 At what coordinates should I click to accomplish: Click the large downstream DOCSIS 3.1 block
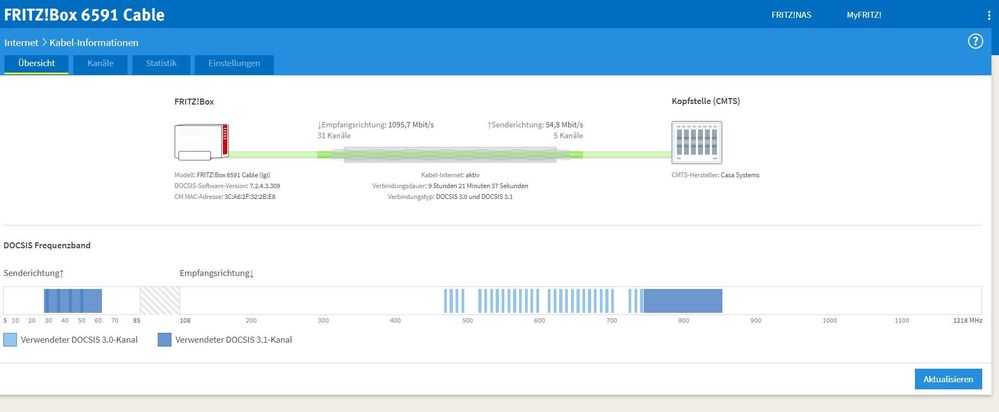tap(682, 301)
